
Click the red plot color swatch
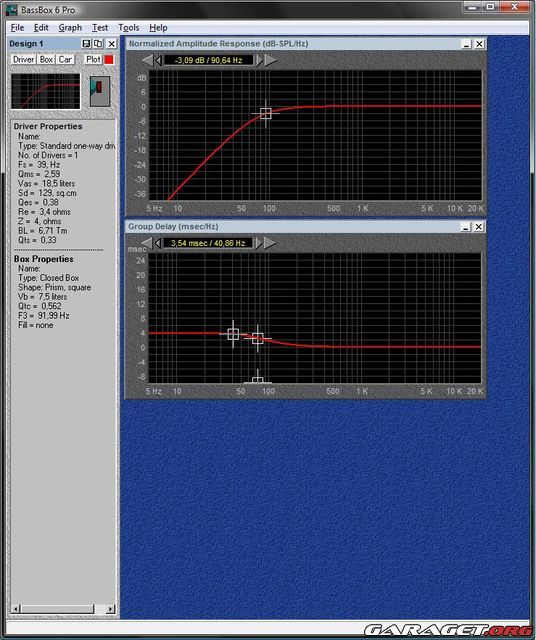(109, 60)
